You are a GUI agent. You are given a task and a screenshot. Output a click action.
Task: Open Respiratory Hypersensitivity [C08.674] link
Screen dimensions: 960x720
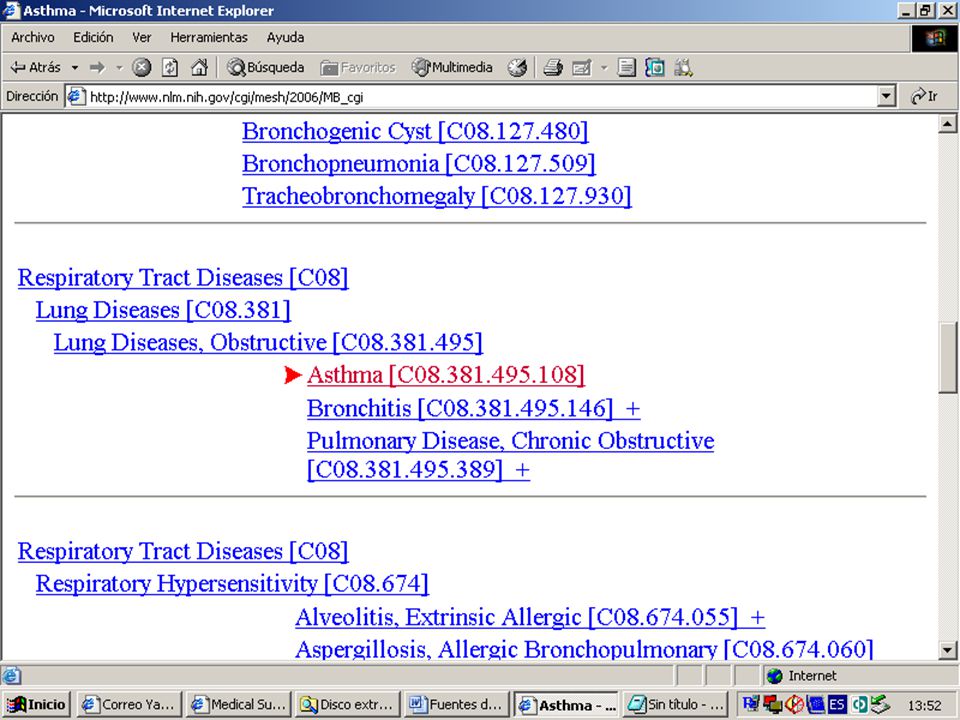tap(232, 583)
